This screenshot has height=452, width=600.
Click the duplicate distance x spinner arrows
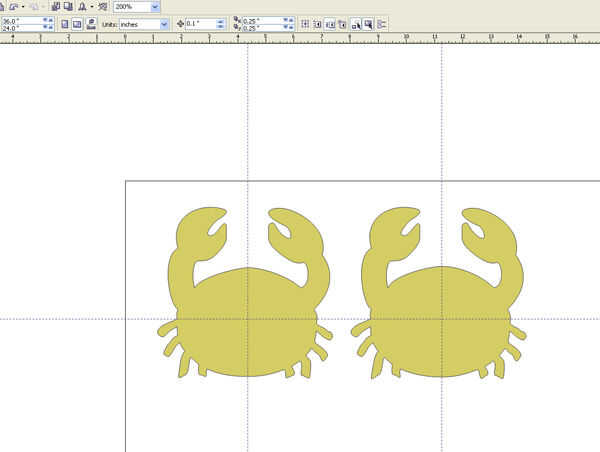click(x=289, y=20)
